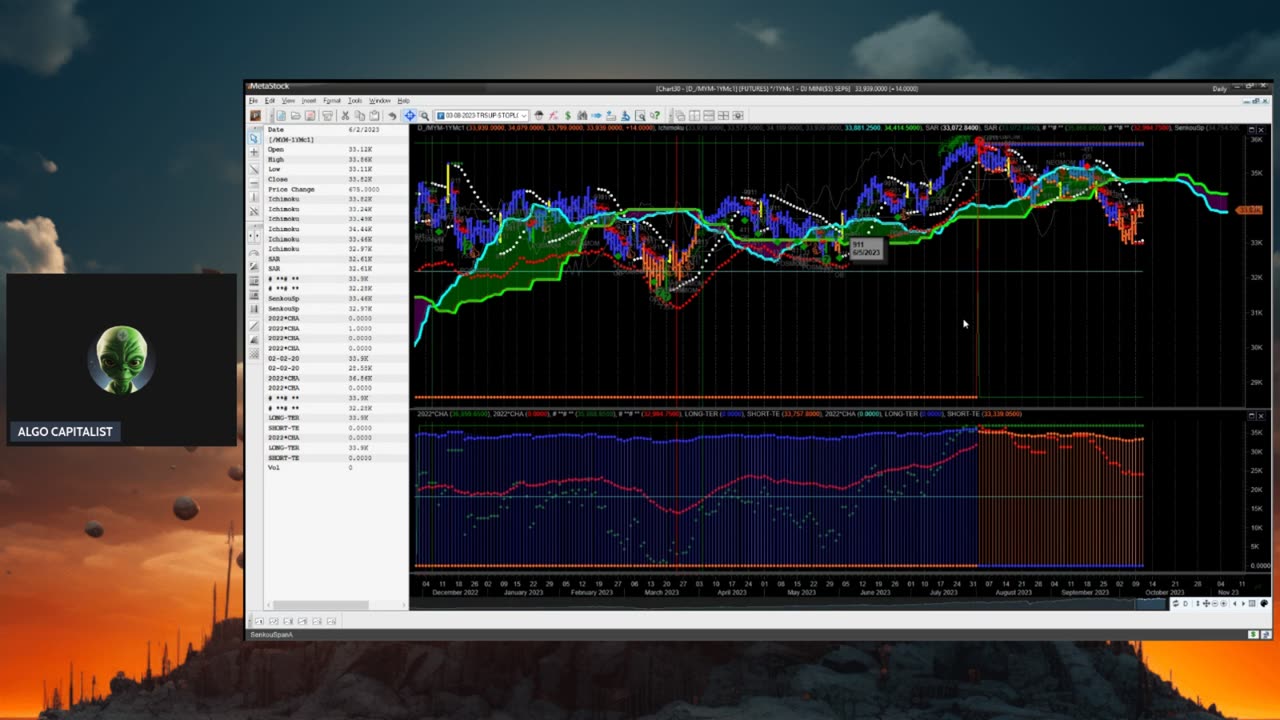
Task: Open the View menu
Action: [x=288, y=101]
